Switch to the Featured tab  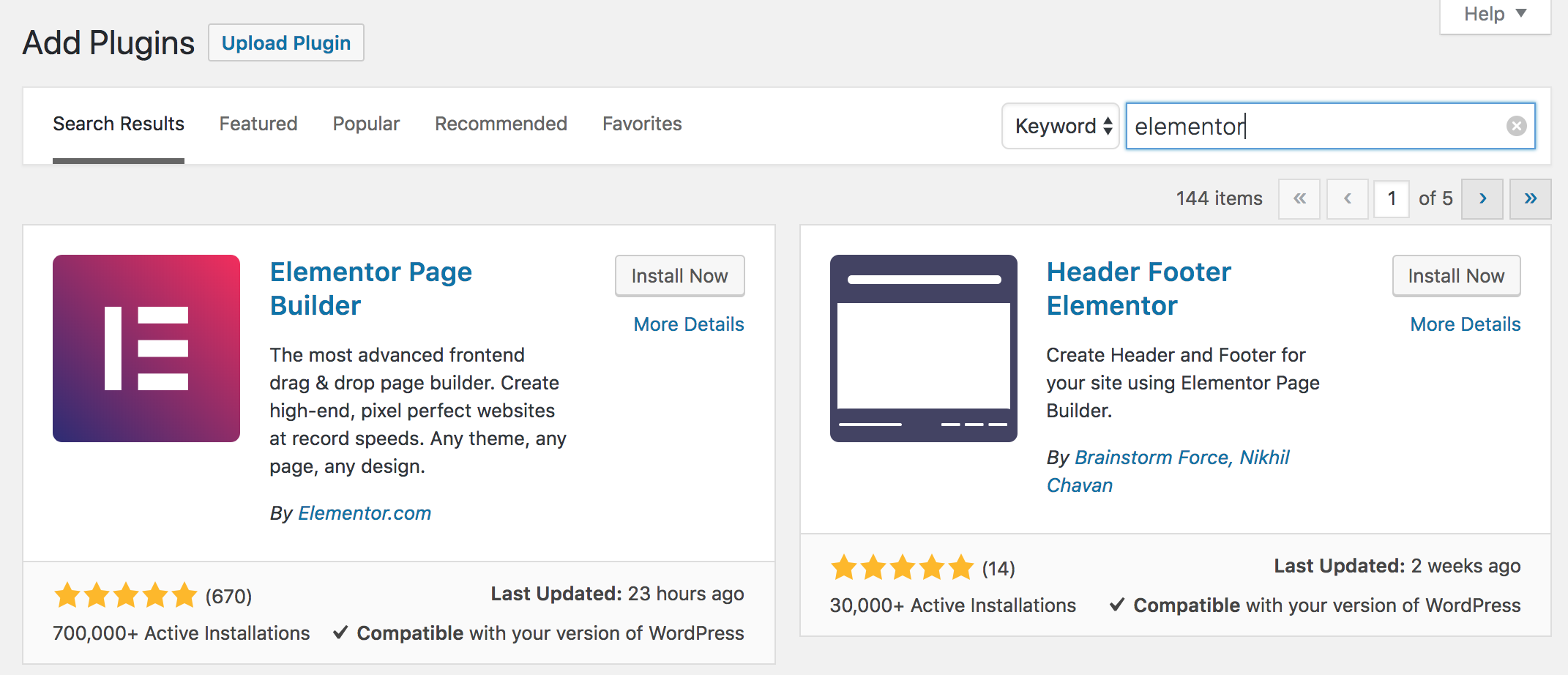click(258, 124)
